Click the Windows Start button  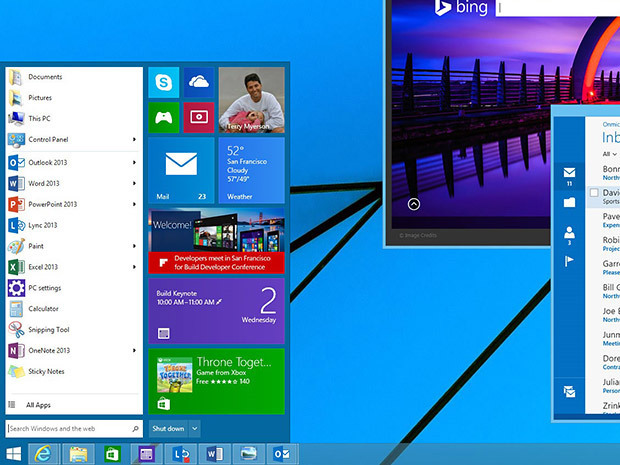pos(14,454)
